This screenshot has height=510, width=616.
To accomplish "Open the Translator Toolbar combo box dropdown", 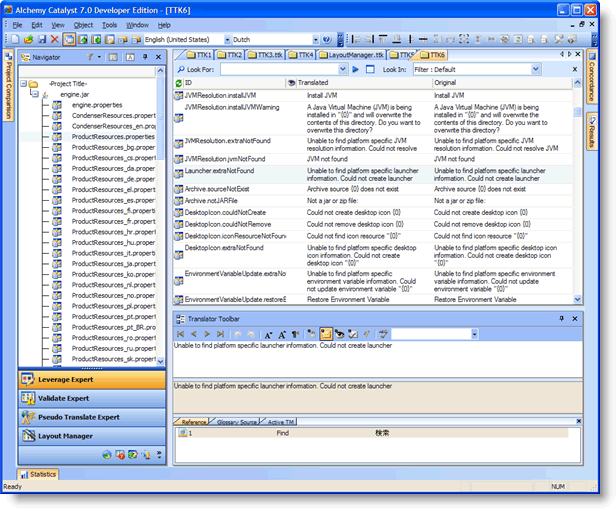I will [x=474, y=334].
